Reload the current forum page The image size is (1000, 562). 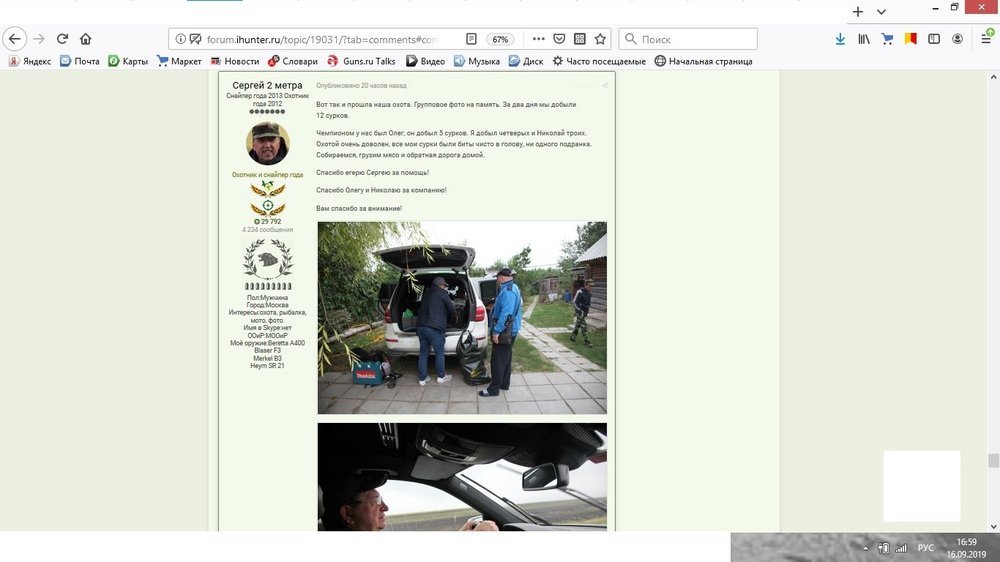tap(62, 39)
